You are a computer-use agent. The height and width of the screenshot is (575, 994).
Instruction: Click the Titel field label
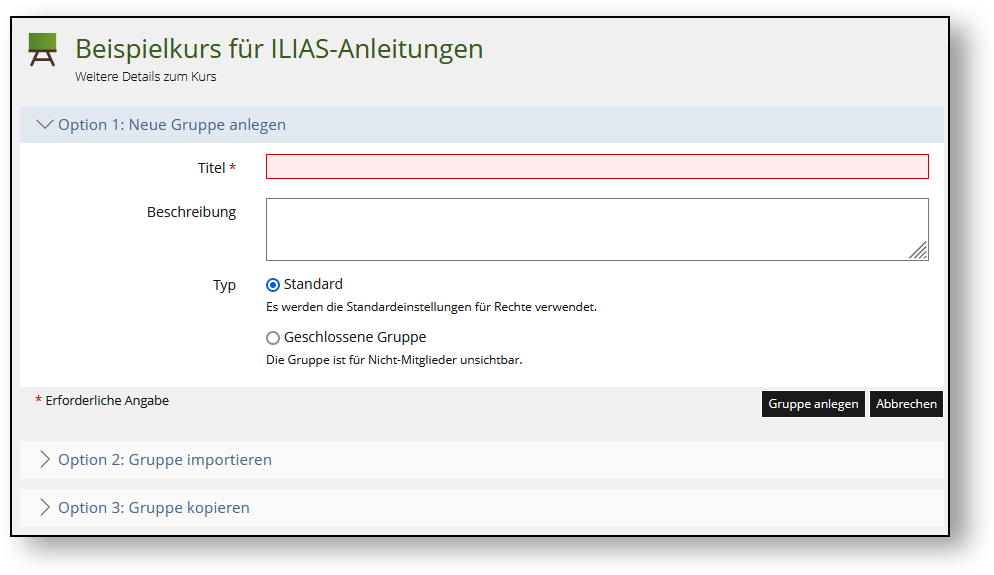point(212,168)
